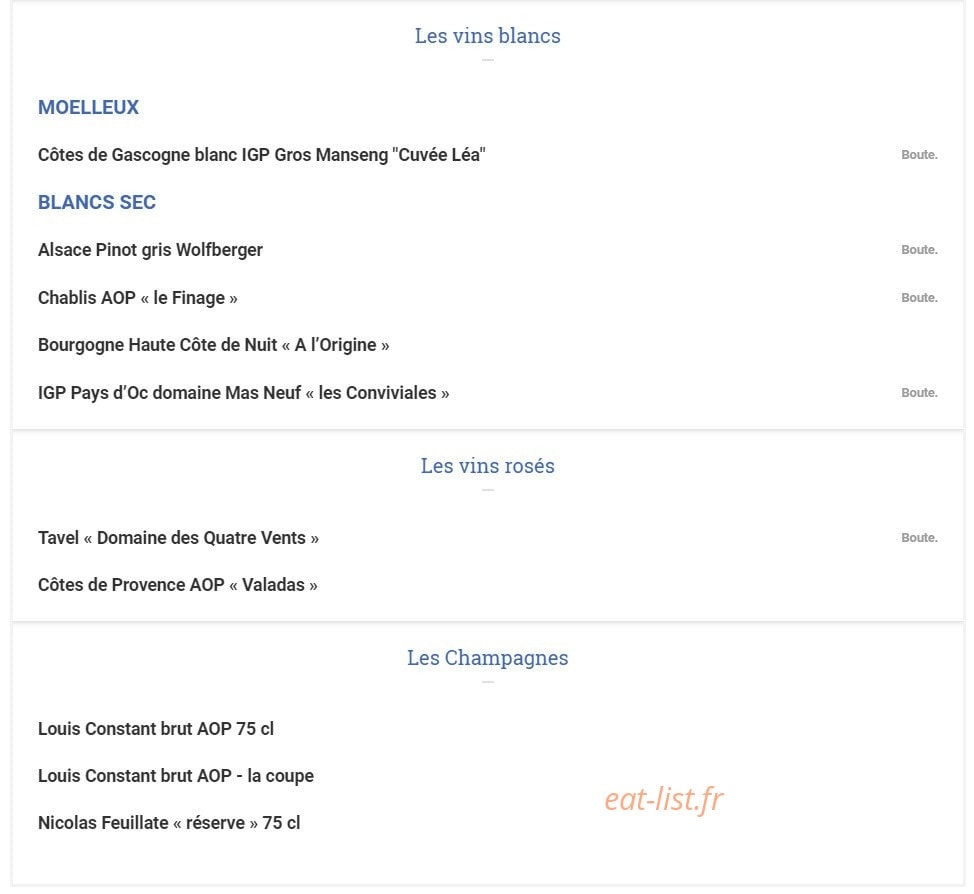Select the MOELLEUX category label
This screenshot has height=894, width=974.
(x=88, y=107)
